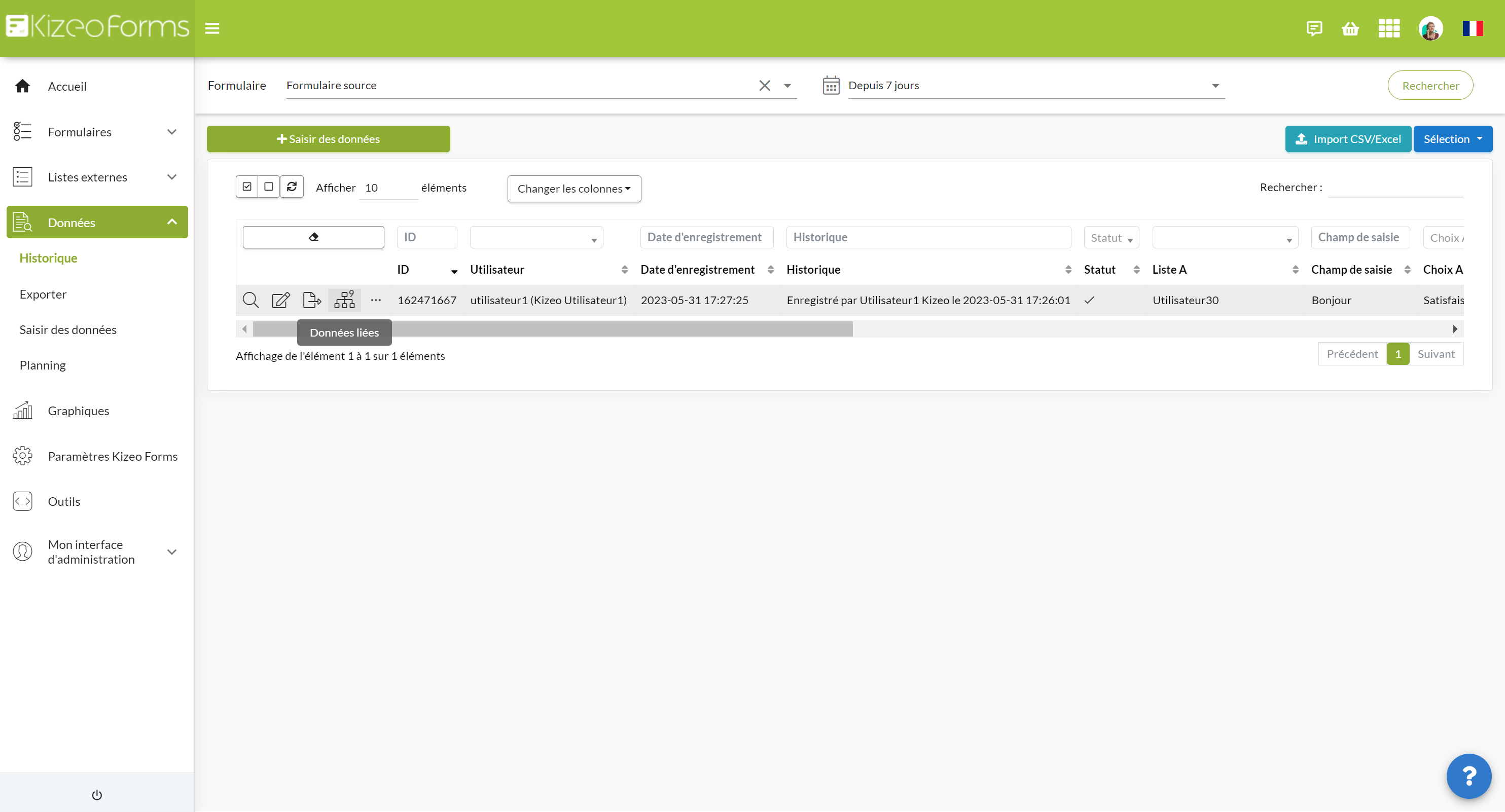Click the Outils code icon
The height and width of the screenshot is (812, 1505).
(x=22, y=501)
